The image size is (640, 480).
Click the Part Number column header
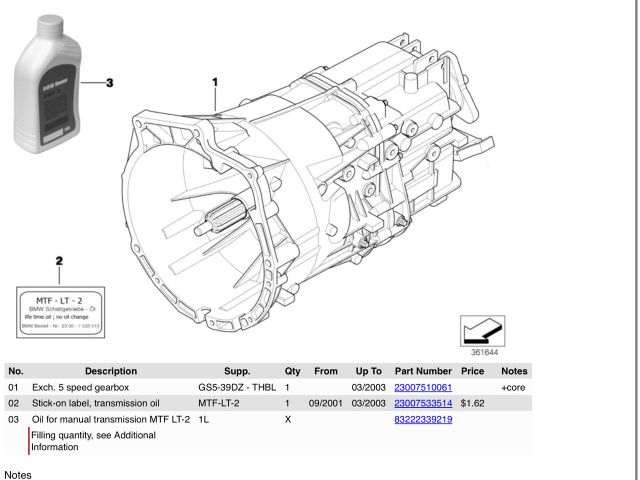423,369
